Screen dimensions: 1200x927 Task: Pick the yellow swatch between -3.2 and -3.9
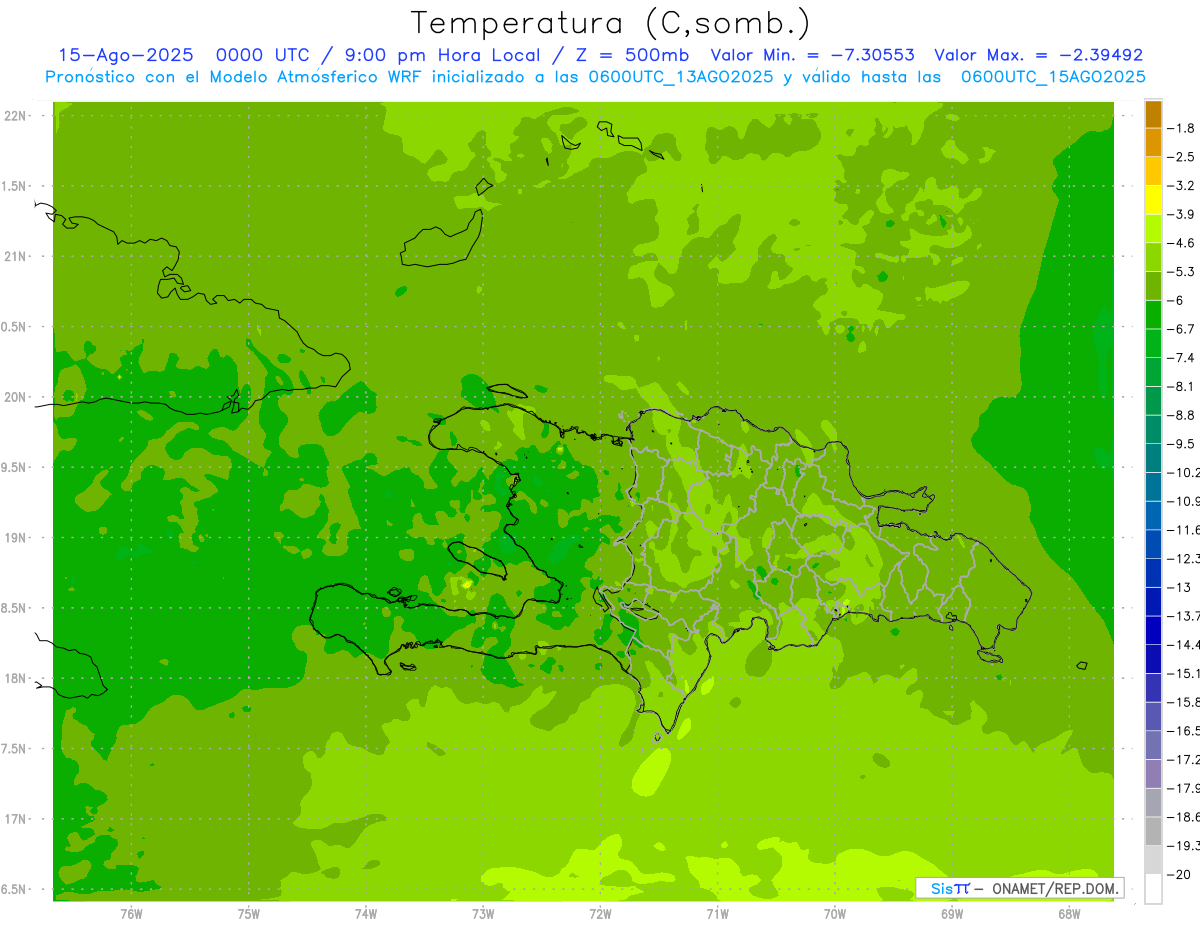[1153, 200]
